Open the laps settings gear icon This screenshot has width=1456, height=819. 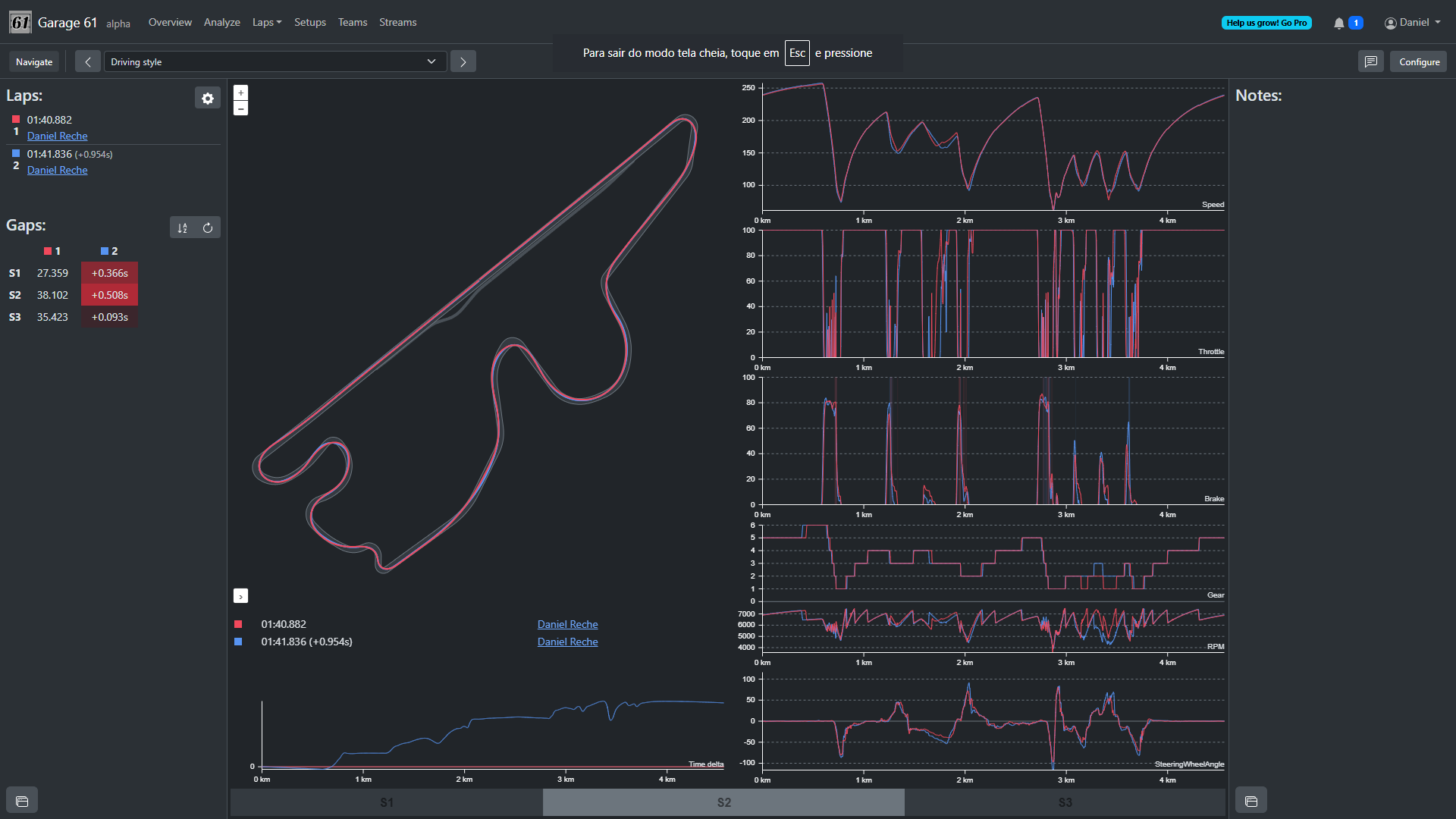(x=207, y=98)
